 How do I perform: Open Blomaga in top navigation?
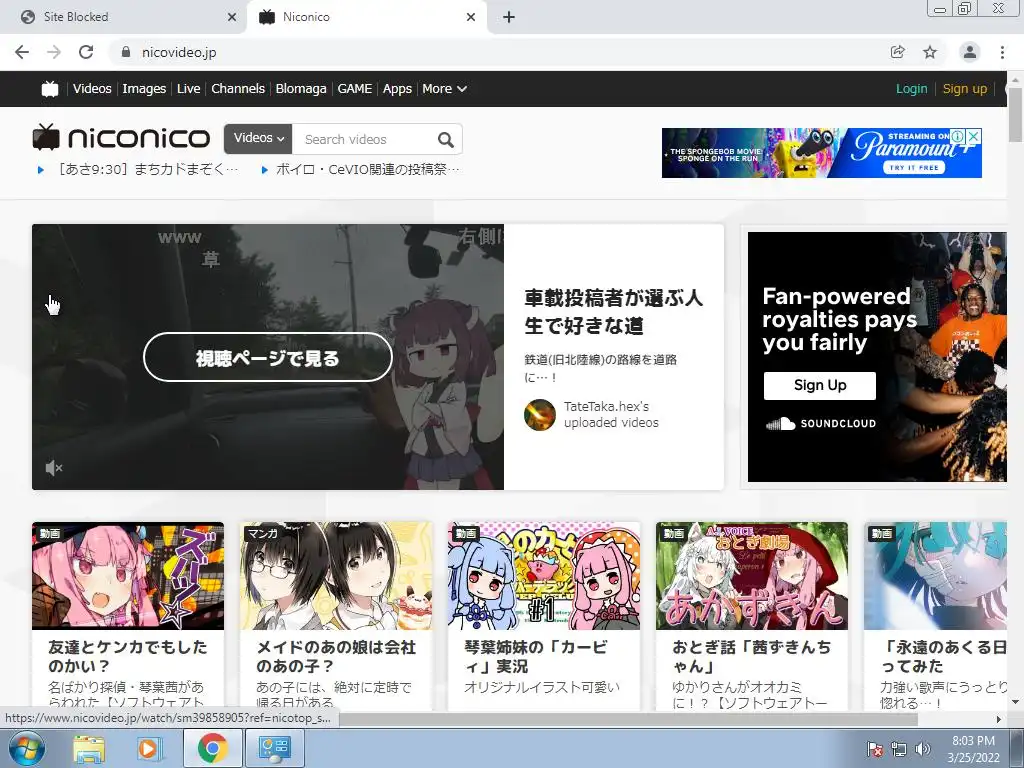(x=300, y=89)
